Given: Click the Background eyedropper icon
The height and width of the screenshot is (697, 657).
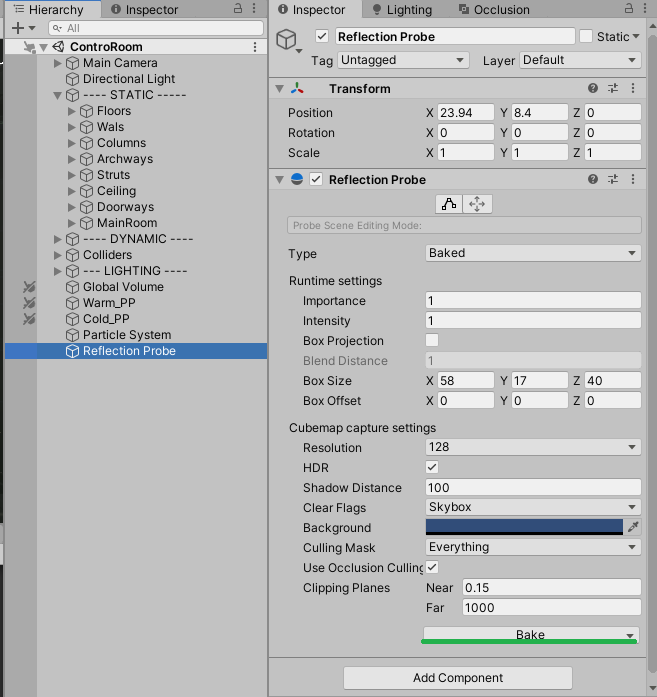Looking at the screenshot, I should point(633,527).
